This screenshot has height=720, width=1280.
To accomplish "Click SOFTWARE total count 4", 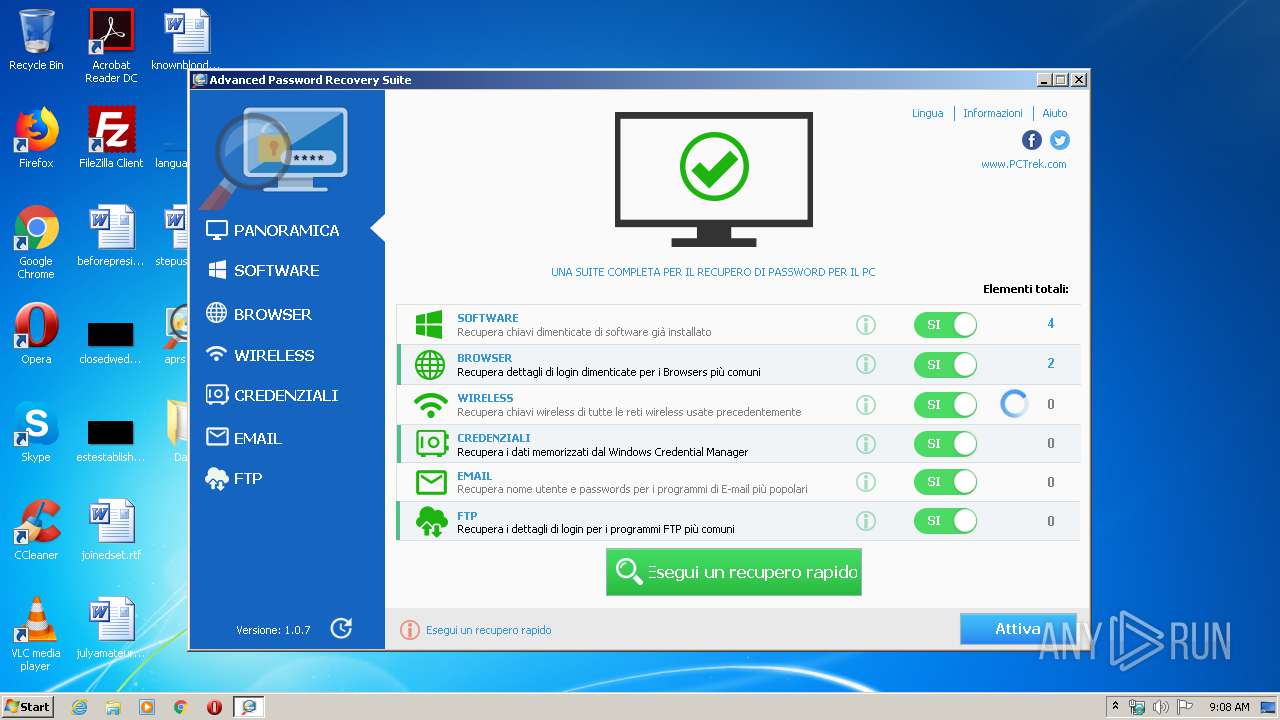I will coord(1051,324).
